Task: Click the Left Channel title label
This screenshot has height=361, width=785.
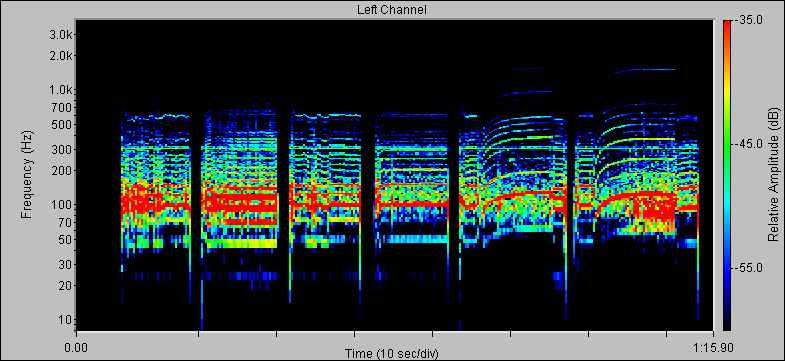Action: pos(392,9)
